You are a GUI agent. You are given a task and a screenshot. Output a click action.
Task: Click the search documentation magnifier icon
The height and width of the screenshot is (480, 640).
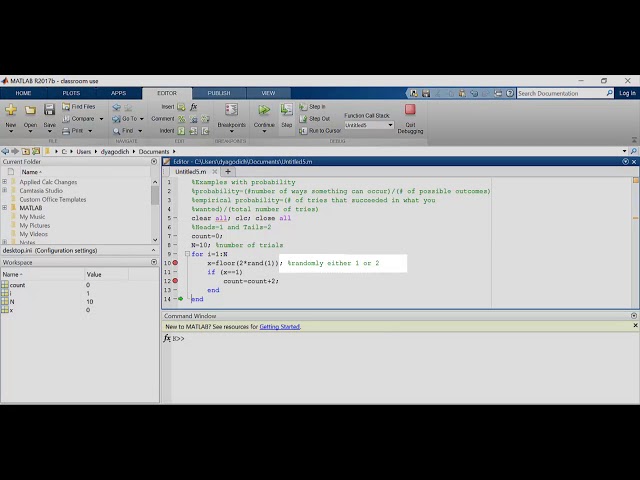click(x=609, y=93)
